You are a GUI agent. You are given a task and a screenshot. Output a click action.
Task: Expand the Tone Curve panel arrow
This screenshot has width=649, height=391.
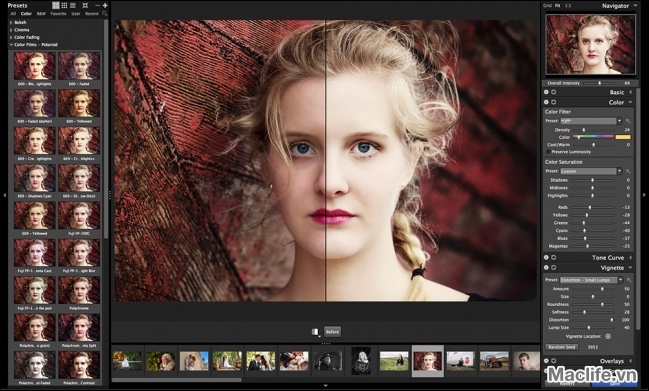[x=631, y=257]
